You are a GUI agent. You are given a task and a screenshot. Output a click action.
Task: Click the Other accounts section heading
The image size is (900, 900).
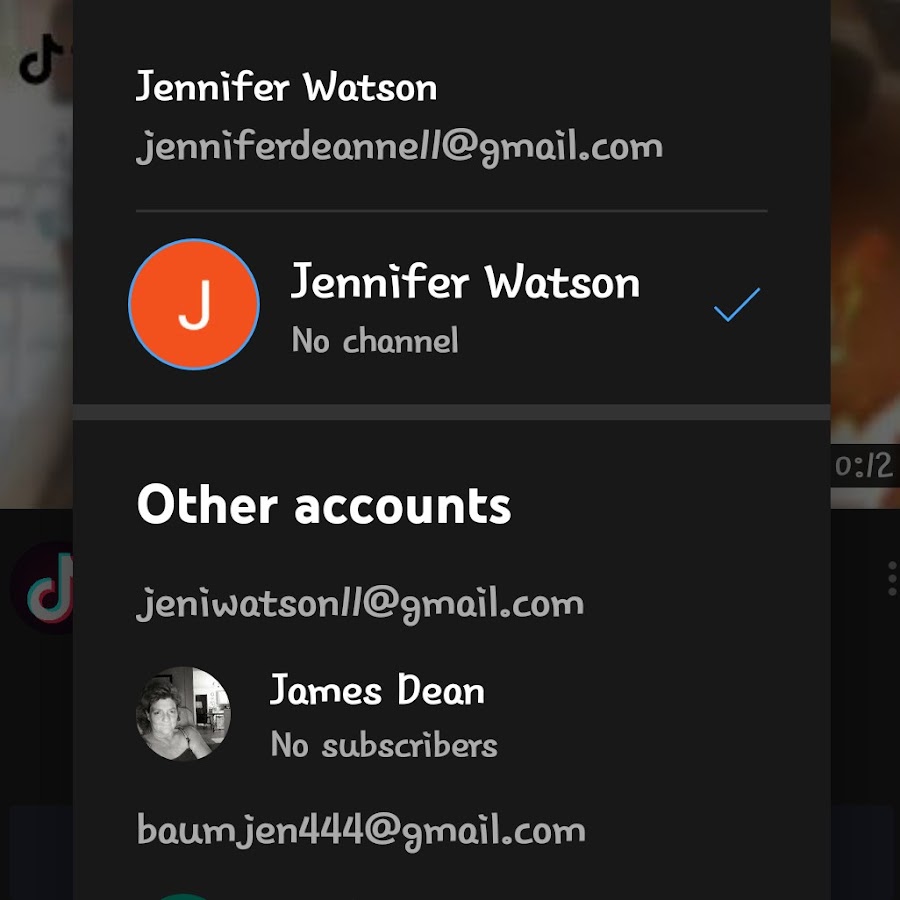[x=324, y=505]
